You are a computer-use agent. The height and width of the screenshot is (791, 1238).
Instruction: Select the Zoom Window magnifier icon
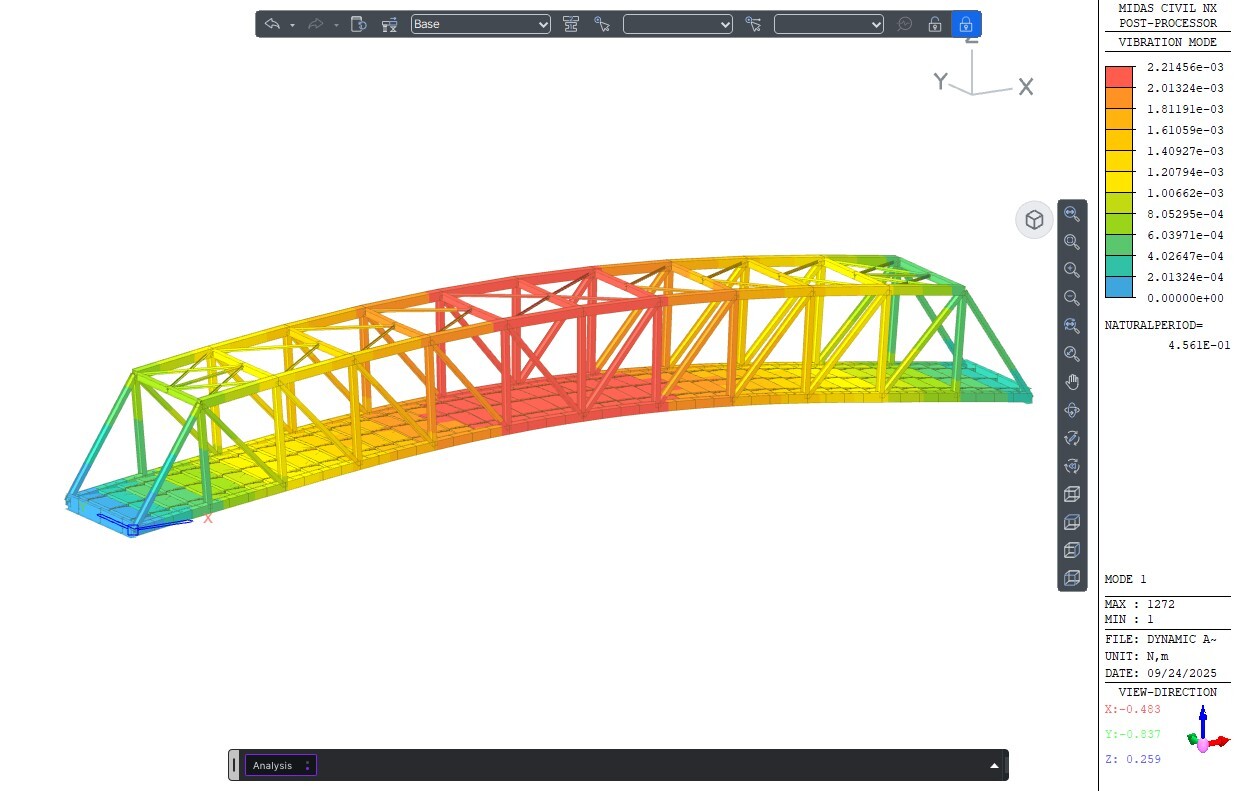coord(1072,242)
